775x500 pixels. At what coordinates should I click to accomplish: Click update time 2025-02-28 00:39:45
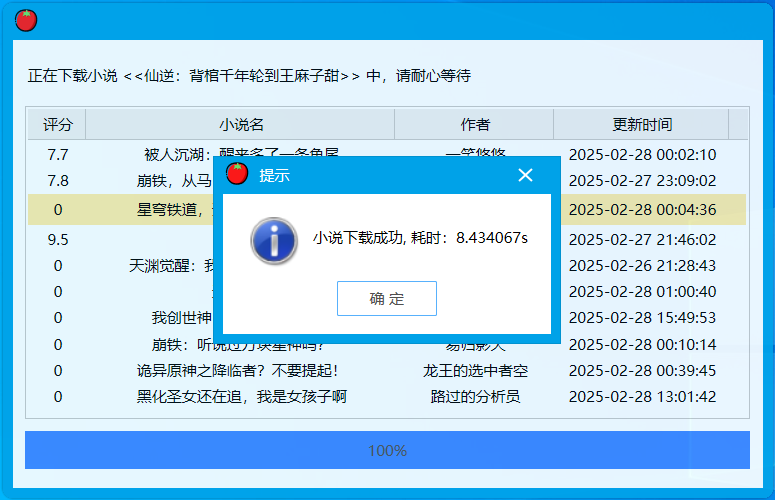coord(642,371)
